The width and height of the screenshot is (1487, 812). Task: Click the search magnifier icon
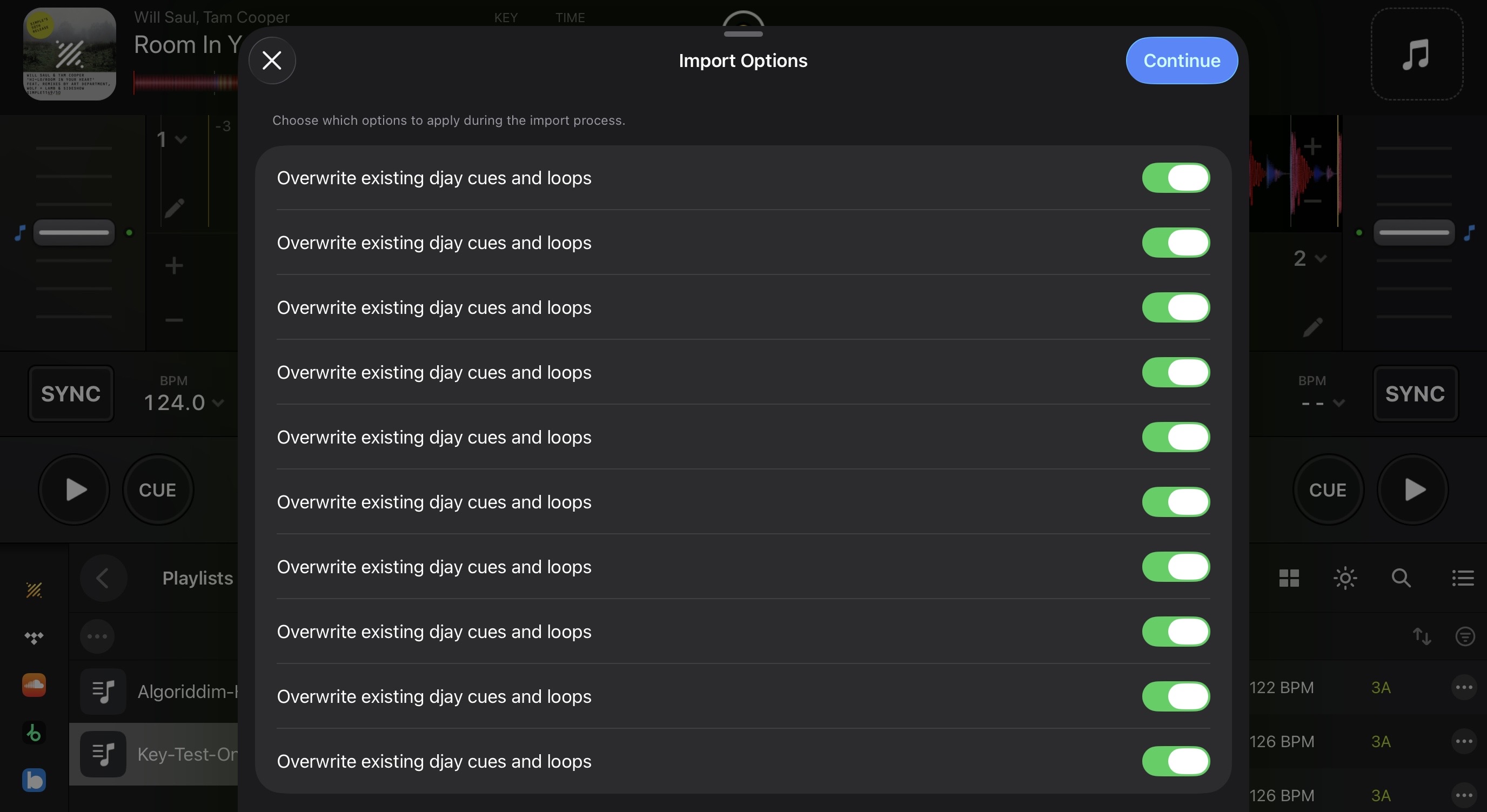1401,578
